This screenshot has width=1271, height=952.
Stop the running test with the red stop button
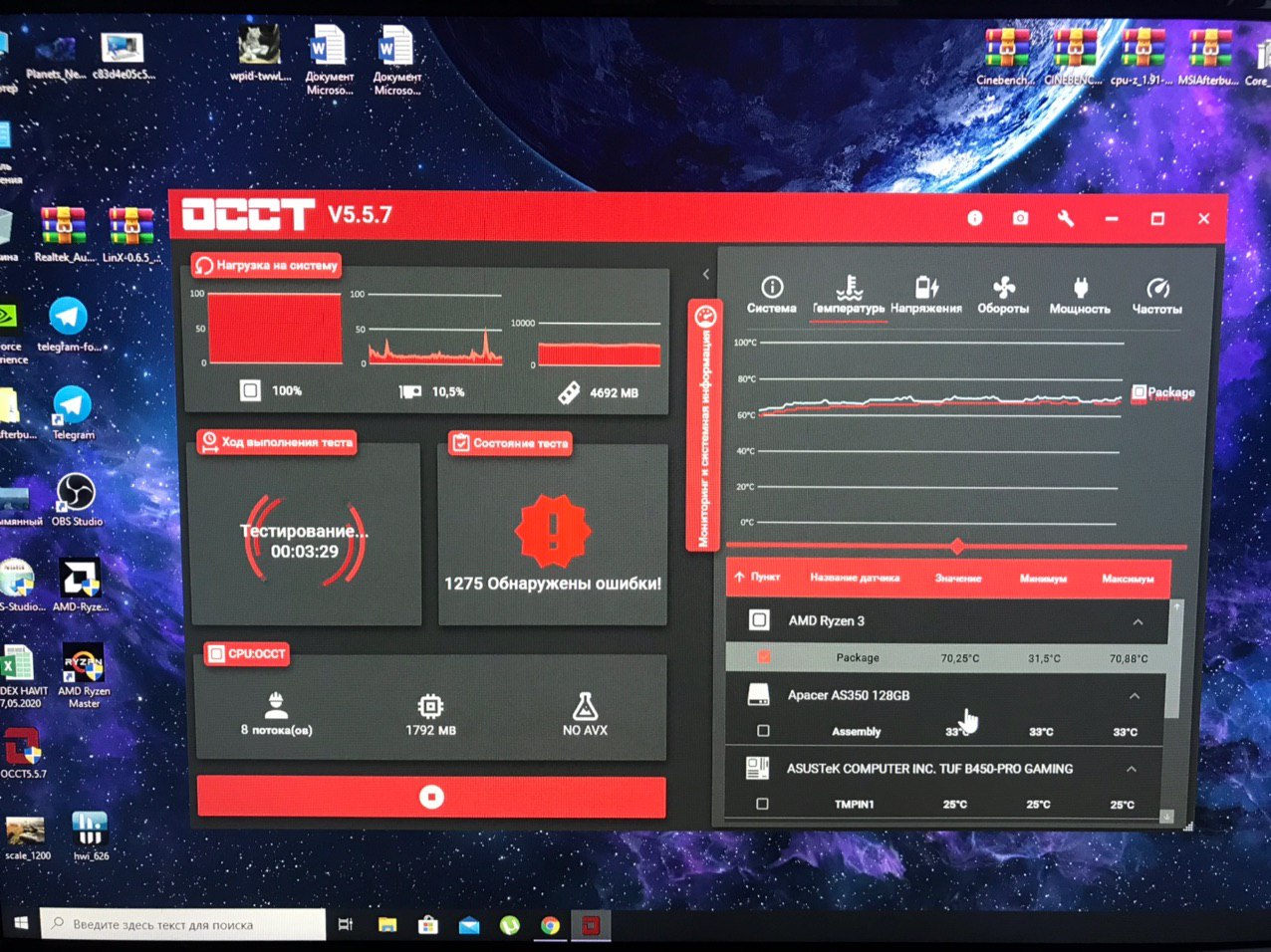431,797
